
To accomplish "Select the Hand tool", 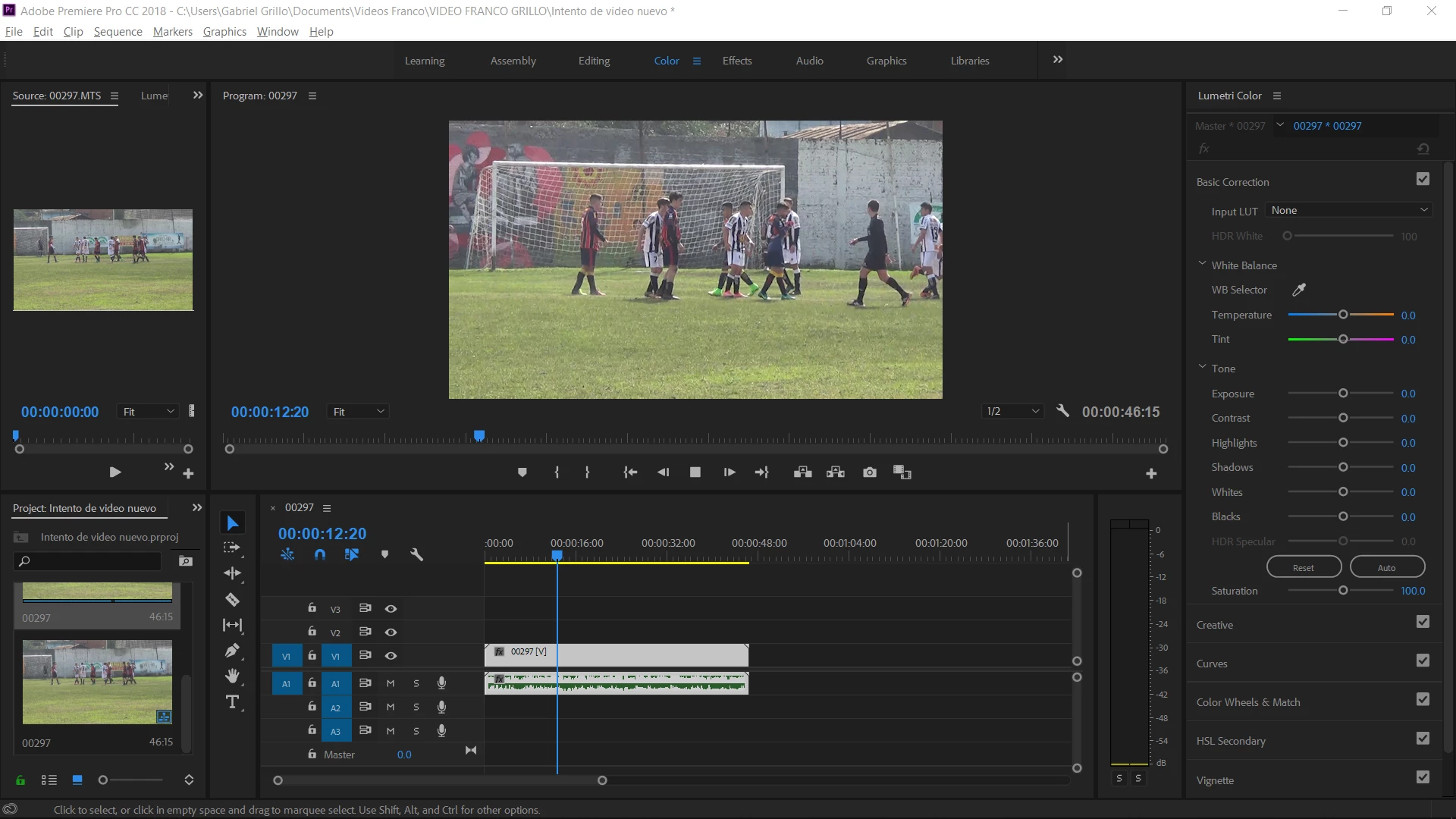I will tap(232, 676).
